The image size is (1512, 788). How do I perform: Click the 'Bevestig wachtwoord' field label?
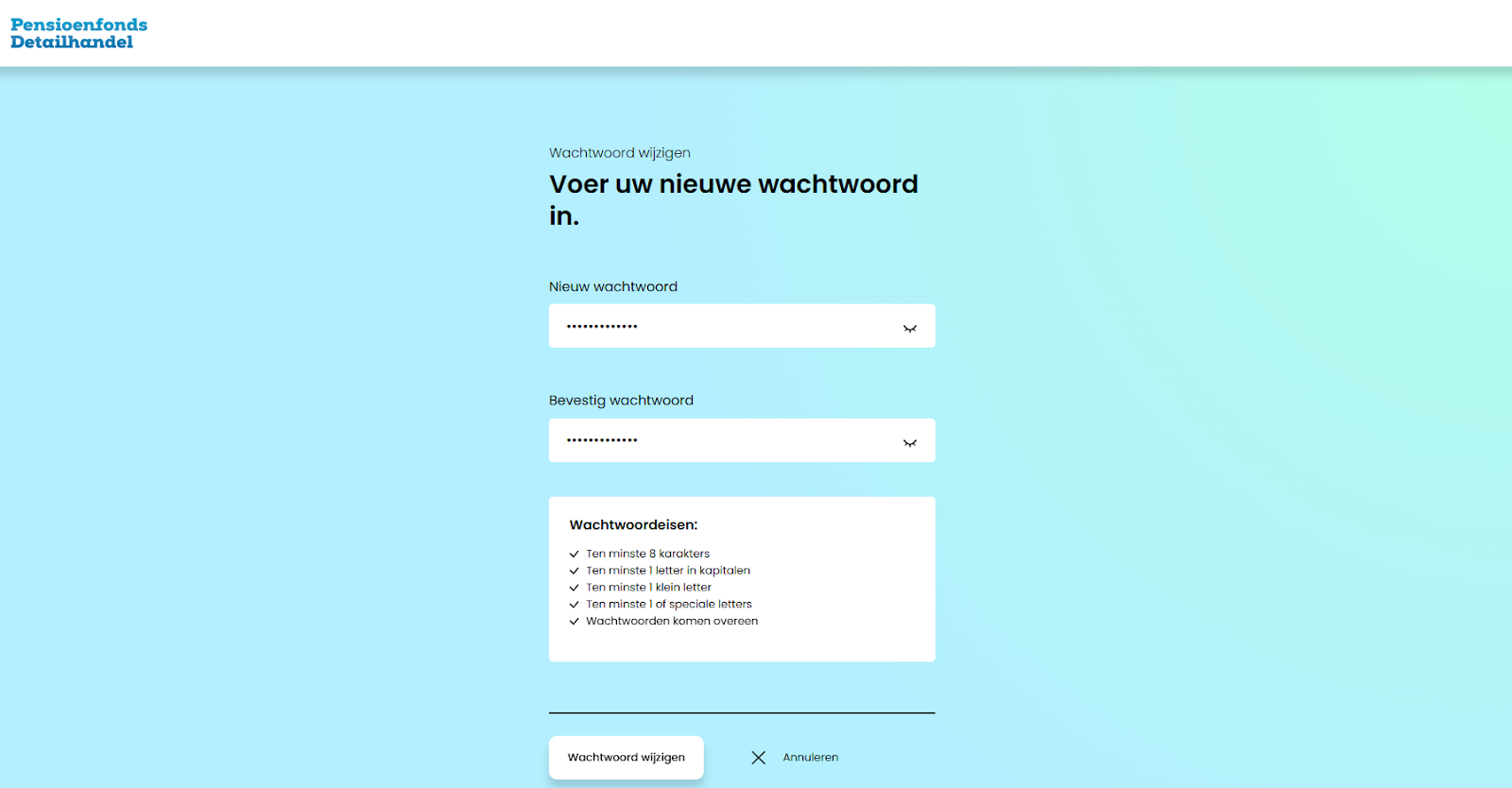coord(621,401)
